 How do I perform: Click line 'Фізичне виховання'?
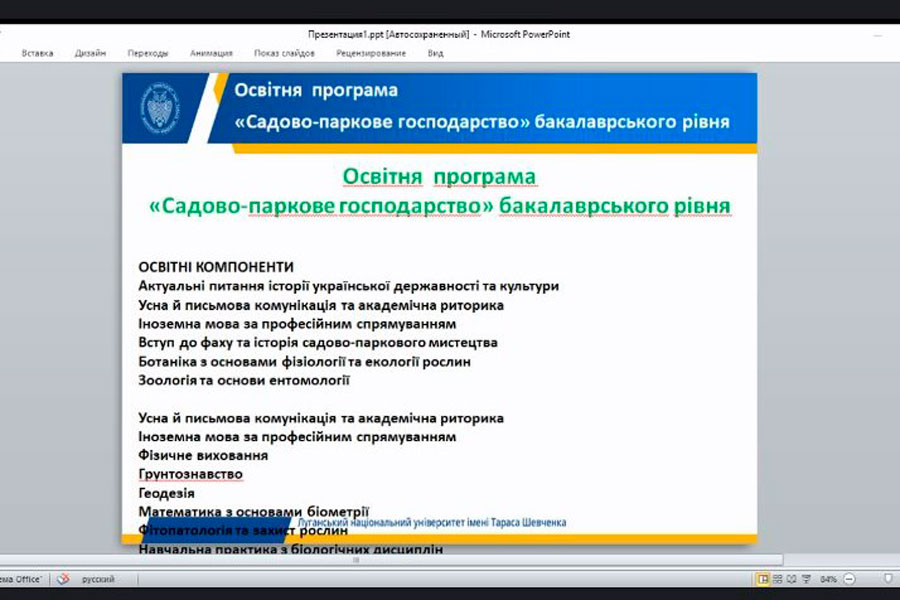[203, 455]
